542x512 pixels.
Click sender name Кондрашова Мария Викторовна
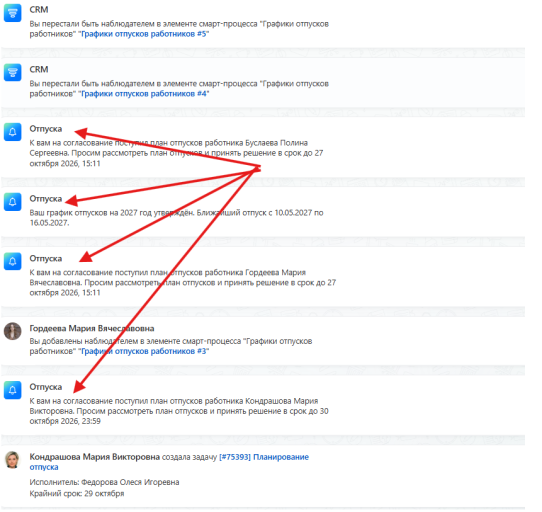(x=94, y=457)
